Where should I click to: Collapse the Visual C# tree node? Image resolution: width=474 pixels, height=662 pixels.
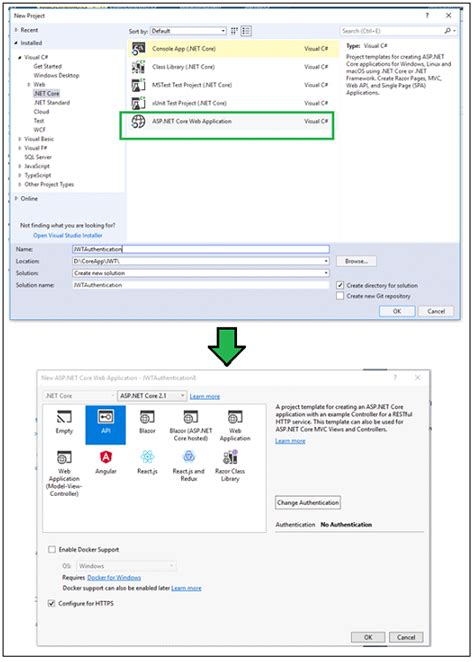(x=20, y=57)
